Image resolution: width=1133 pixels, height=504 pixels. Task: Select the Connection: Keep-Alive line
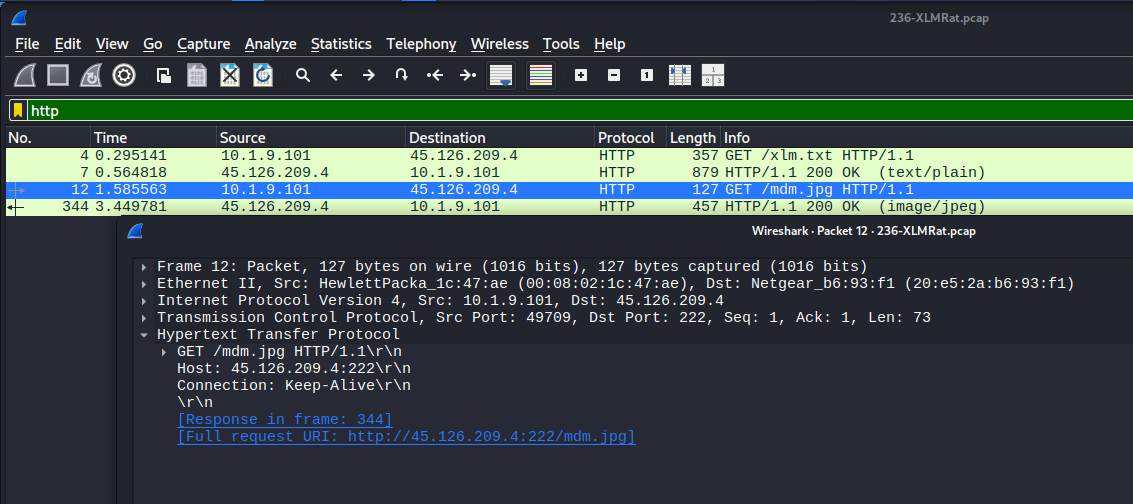(x=294, y=386)
